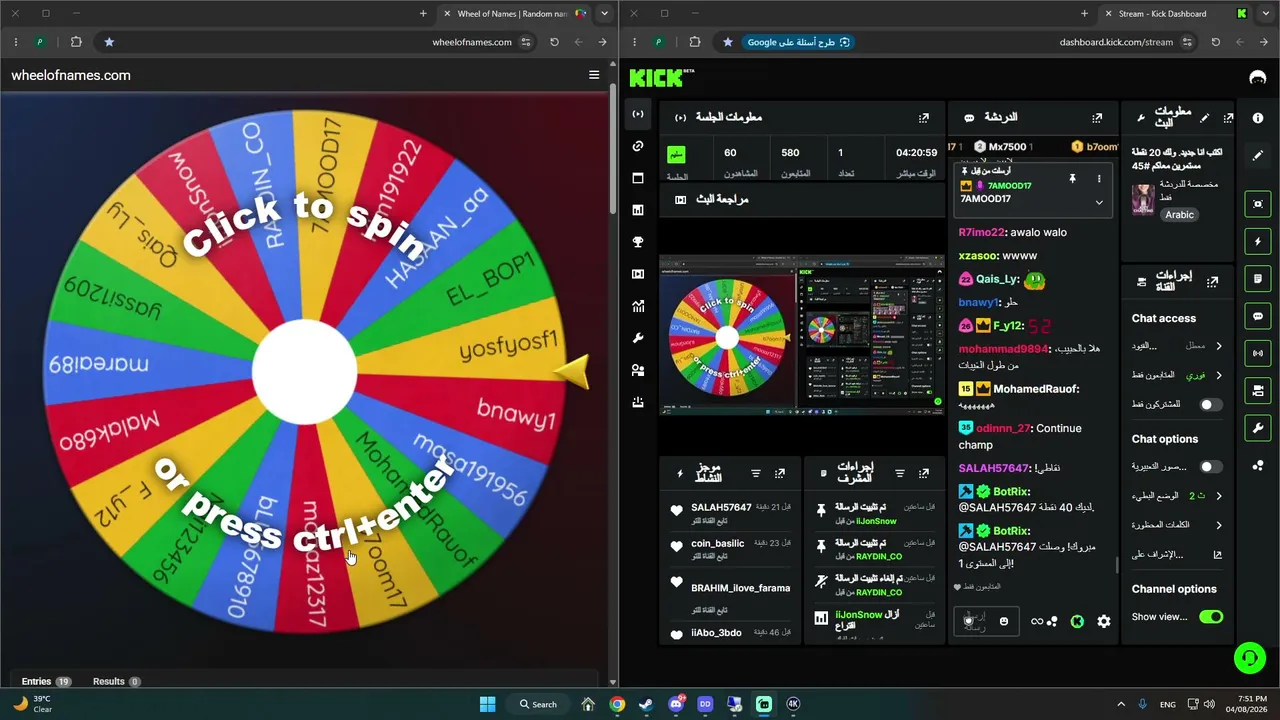Pop out the chat panel
The height and width of the screenshot is (720, 1280).
(1097, 118)
